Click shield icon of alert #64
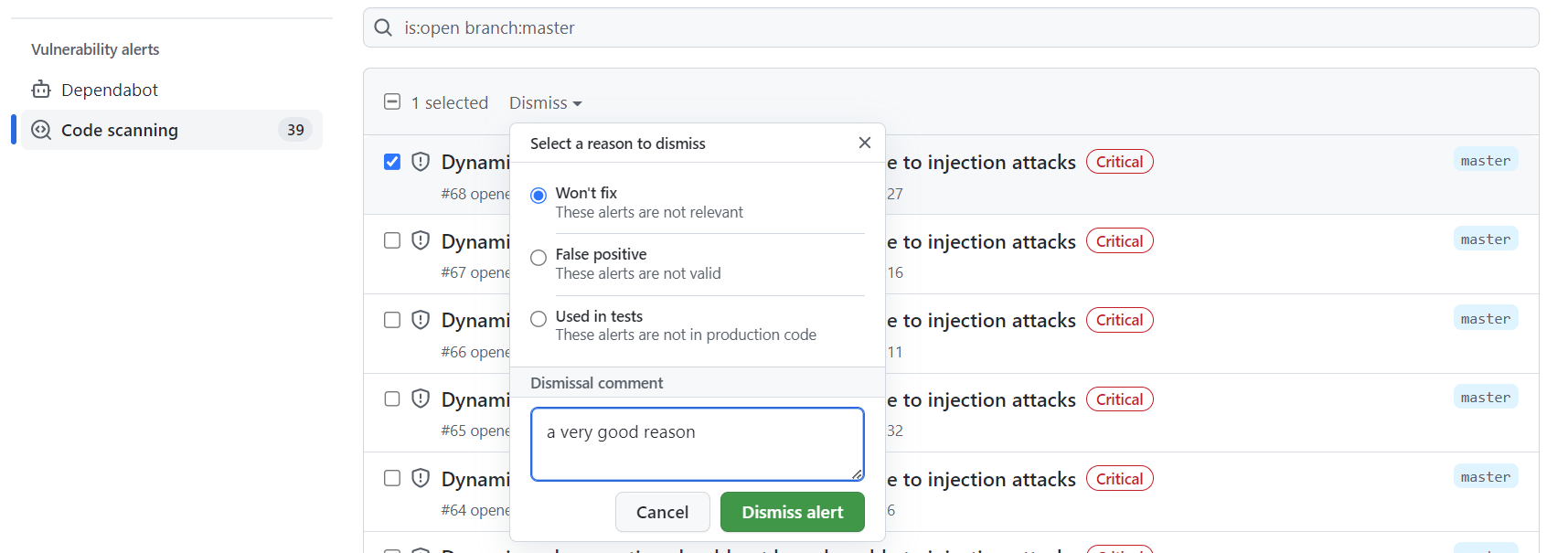This screenshot has height=553, width=1568. 421,478
